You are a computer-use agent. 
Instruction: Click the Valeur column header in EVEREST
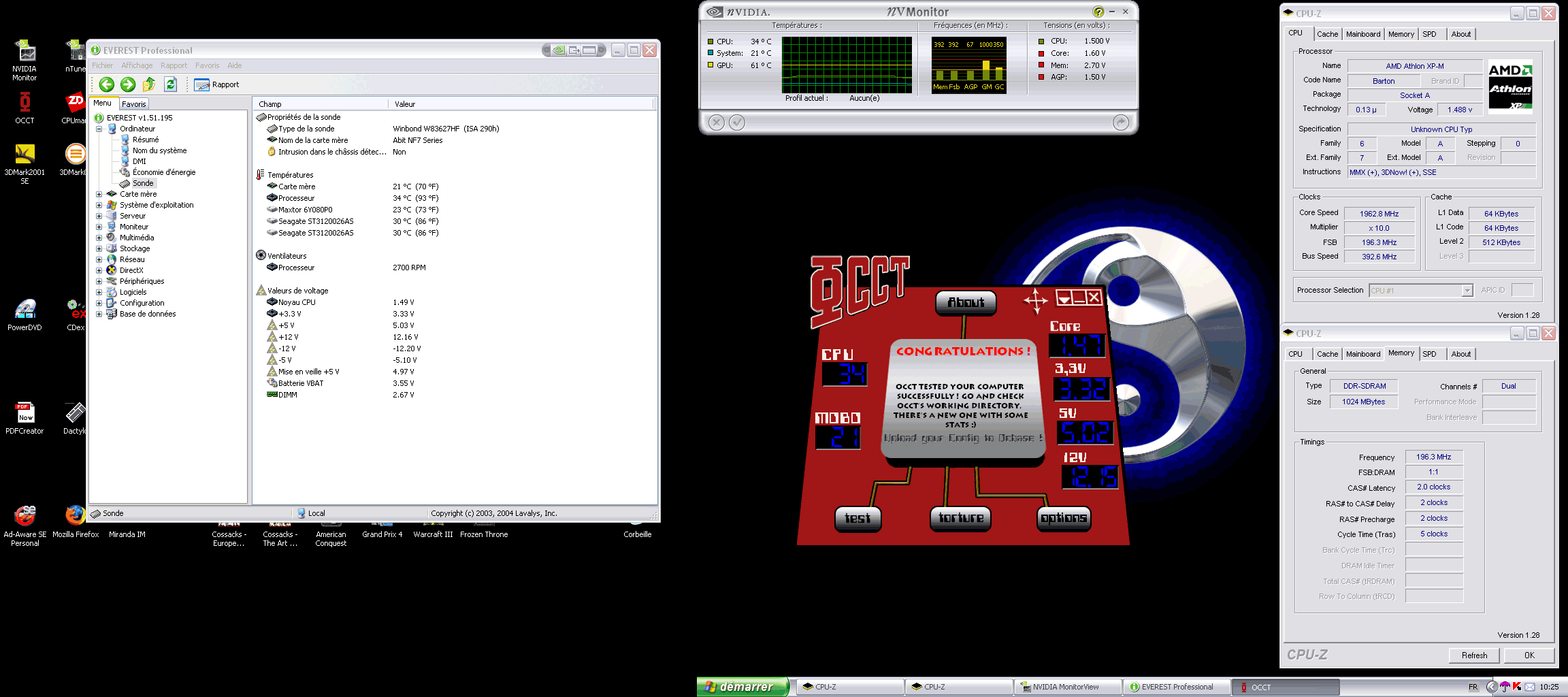(521, 104)
